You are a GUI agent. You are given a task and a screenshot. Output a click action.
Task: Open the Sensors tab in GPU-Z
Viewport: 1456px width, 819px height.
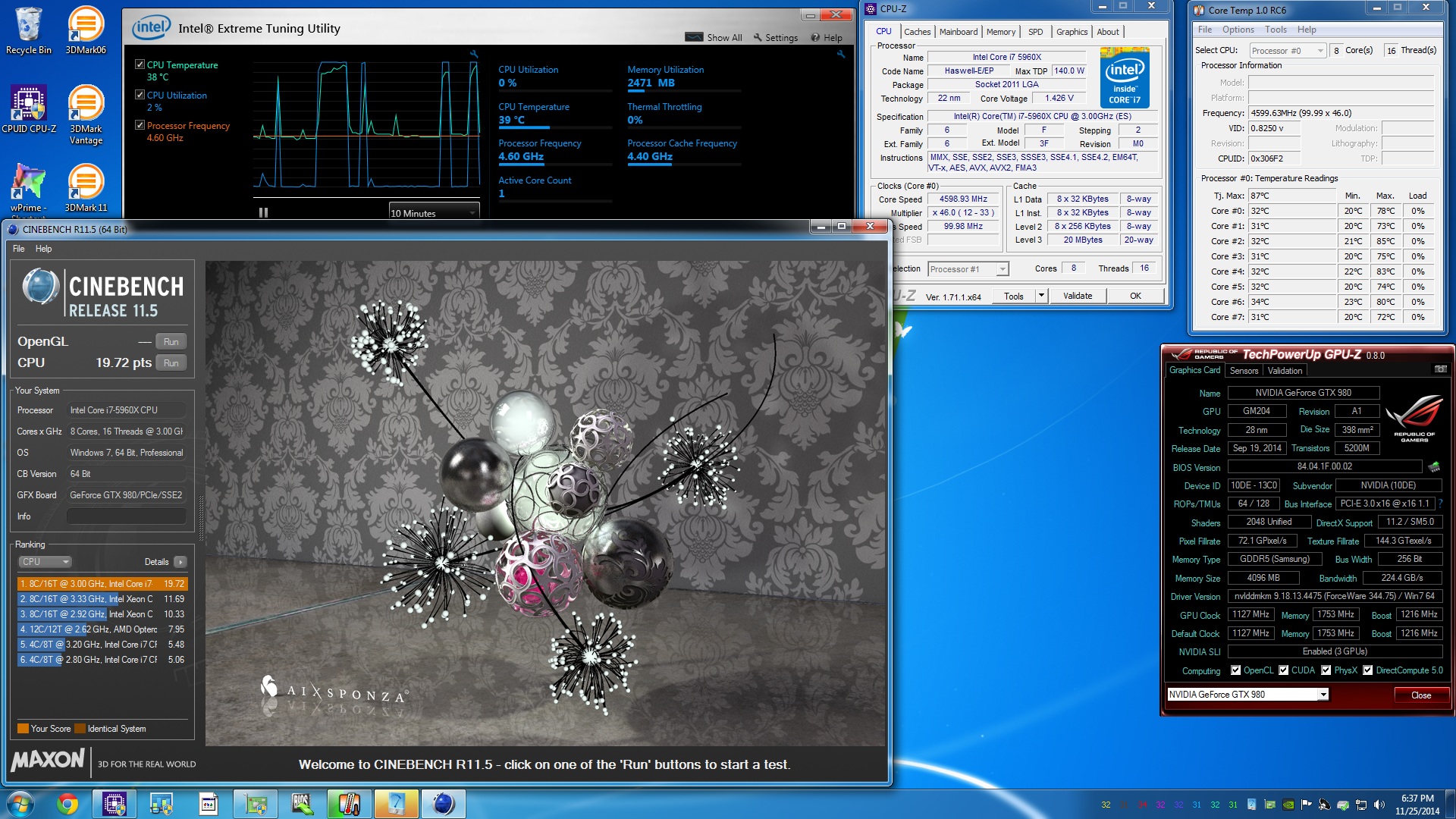click(x=1244, y=371)
